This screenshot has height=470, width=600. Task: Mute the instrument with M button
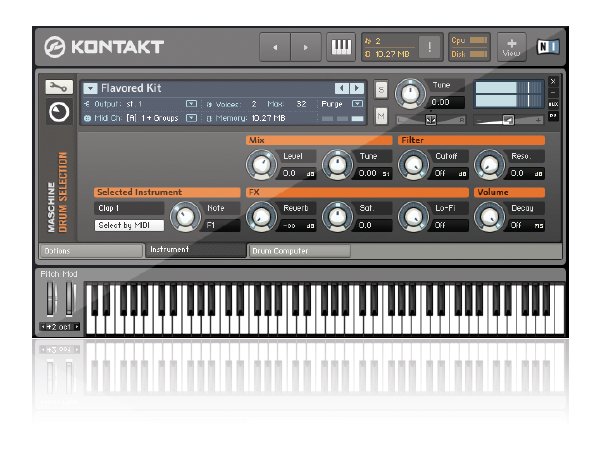tap(381, 116)
